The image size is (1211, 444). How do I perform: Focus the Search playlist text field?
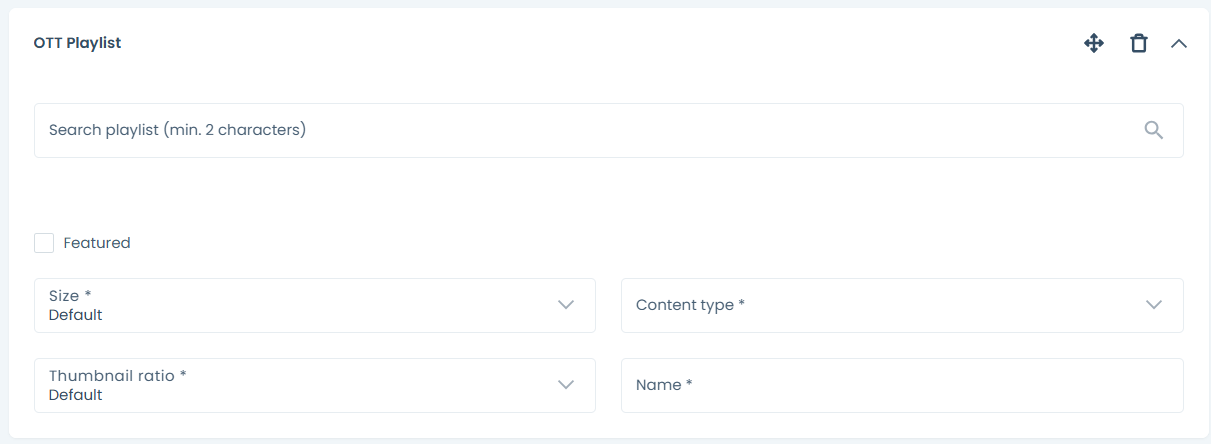pos(580,130)
